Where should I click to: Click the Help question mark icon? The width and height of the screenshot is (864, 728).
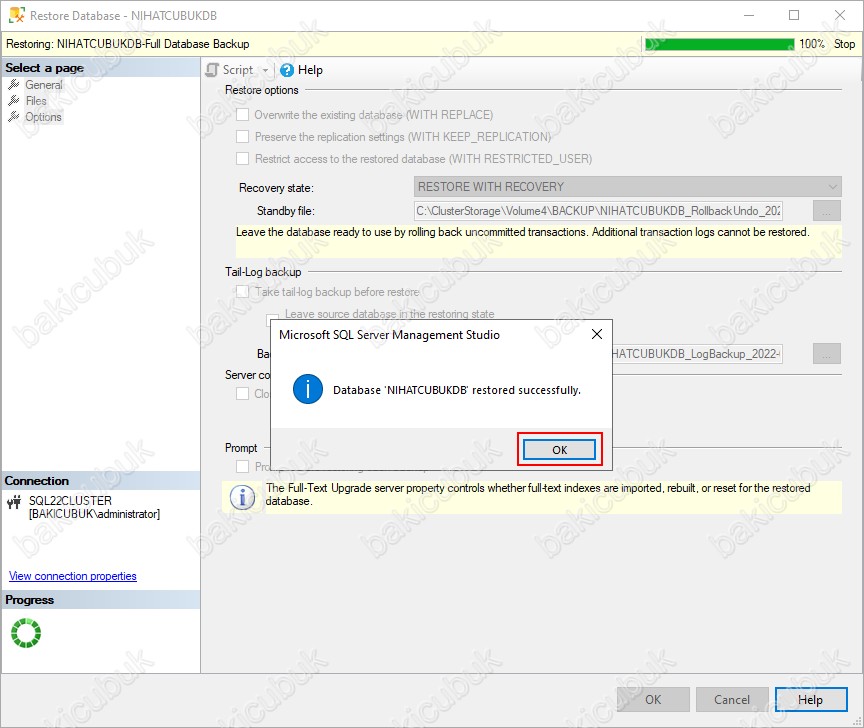pos(287,70)
